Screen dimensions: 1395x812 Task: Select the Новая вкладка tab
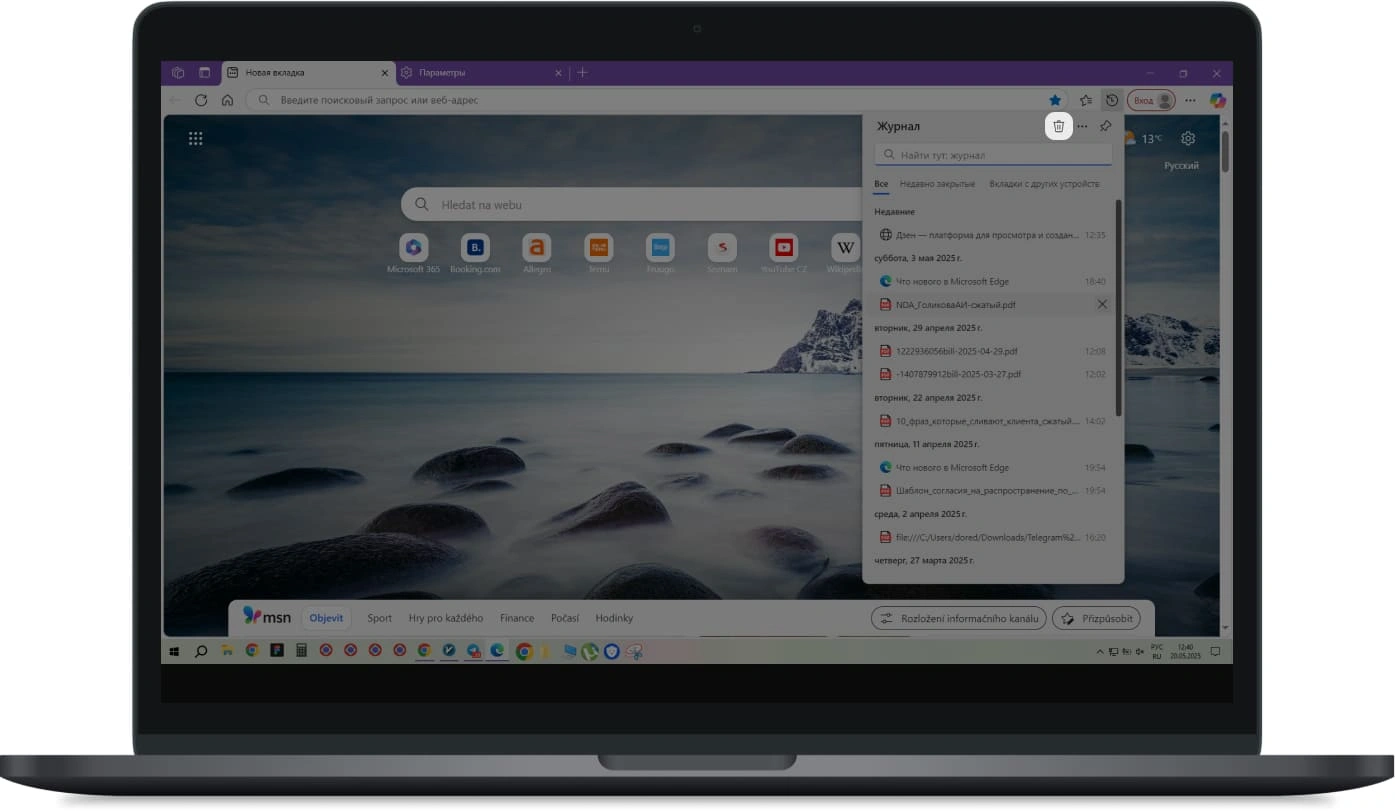point(308,73)
